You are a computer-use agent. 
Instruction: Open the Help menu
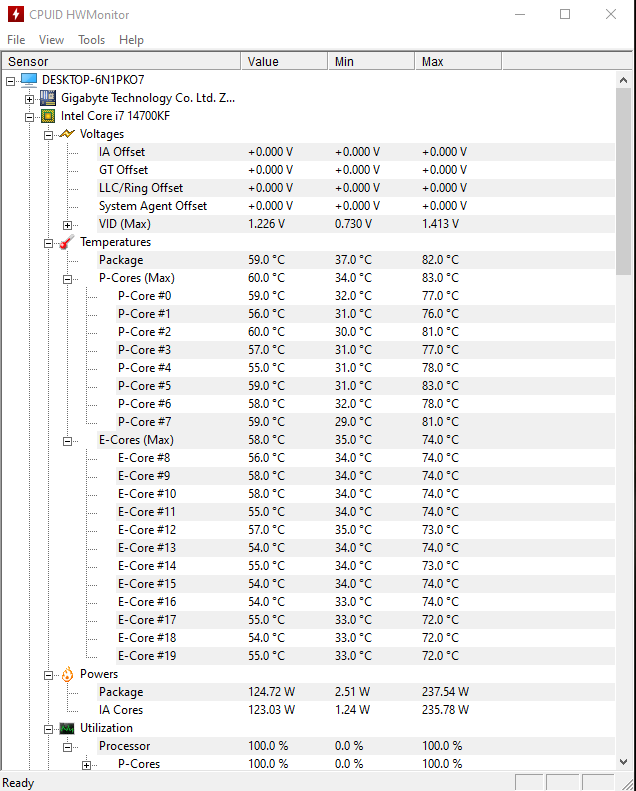point(131,40)
